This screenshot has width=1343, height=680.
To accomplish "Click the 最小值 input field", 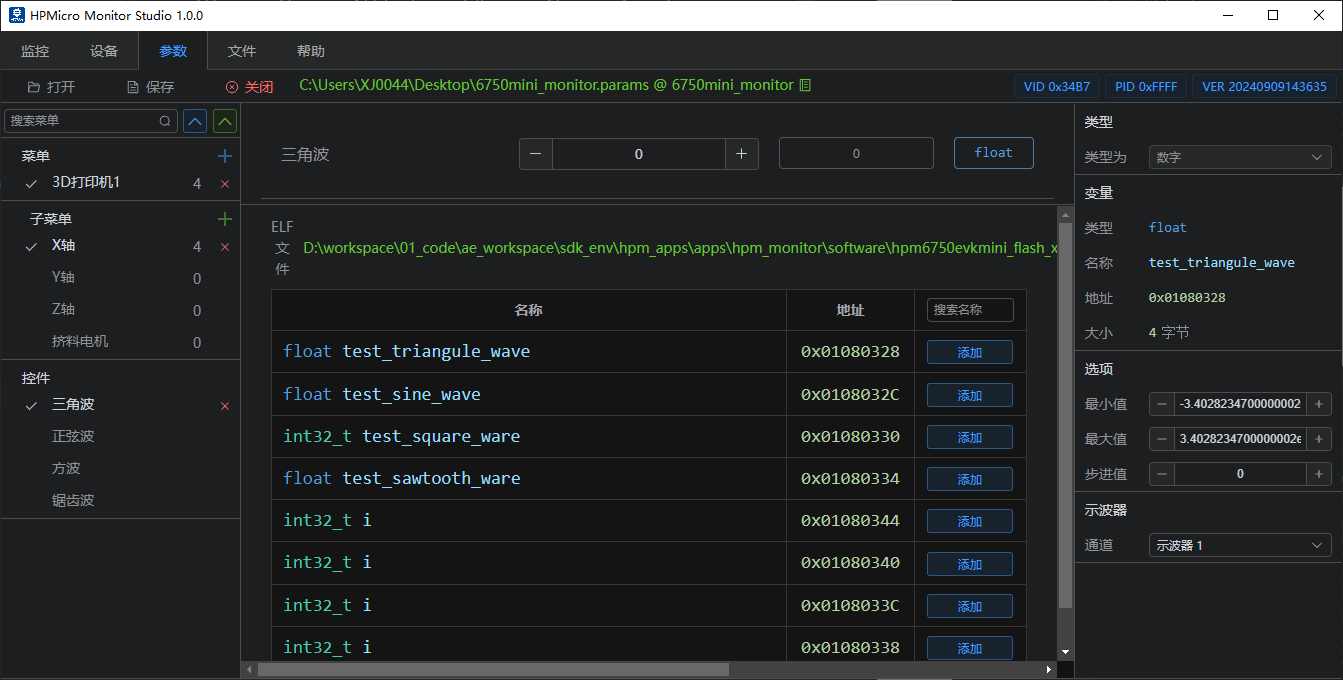I will pyautogui.click(x=1240, y=404).
